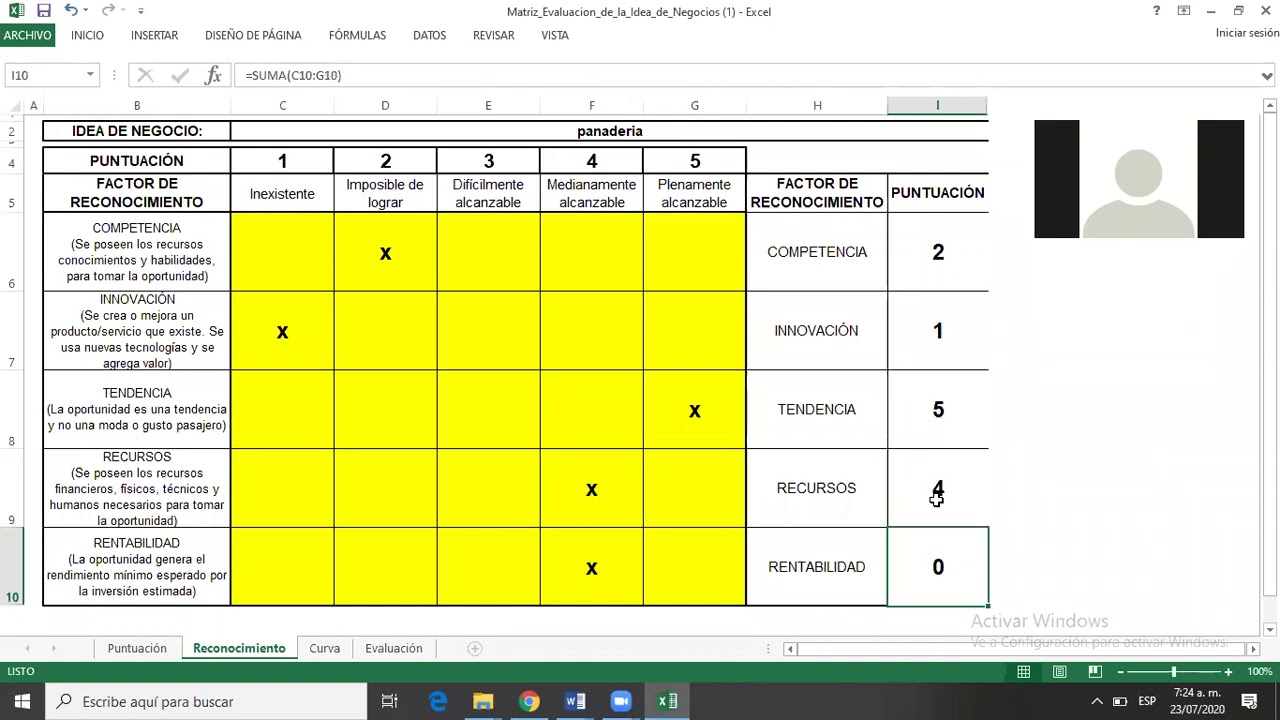Viewport: 1280px width, 720px height.
Task: Switch to Page Break Preview icon
Action: coord(1095,671)
